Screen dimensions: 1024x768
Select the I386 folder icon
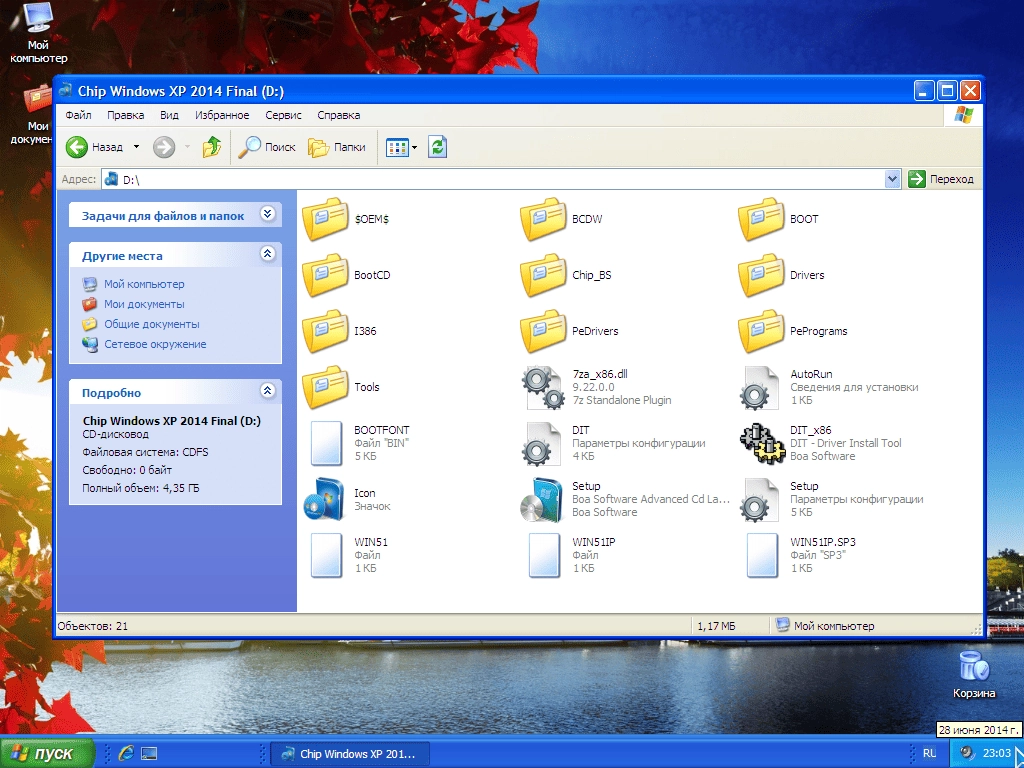(325, 331)
